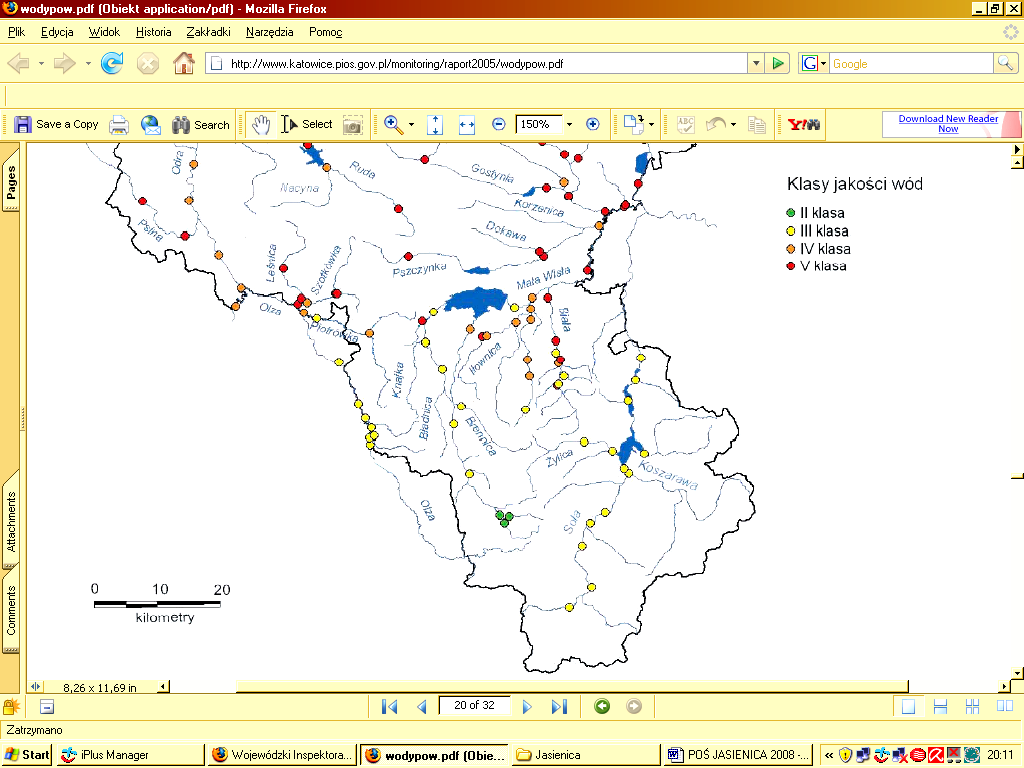Expand the URL history dropdown
The width and height of the screenshot is (1024, 768).
(x=756, y=63)
